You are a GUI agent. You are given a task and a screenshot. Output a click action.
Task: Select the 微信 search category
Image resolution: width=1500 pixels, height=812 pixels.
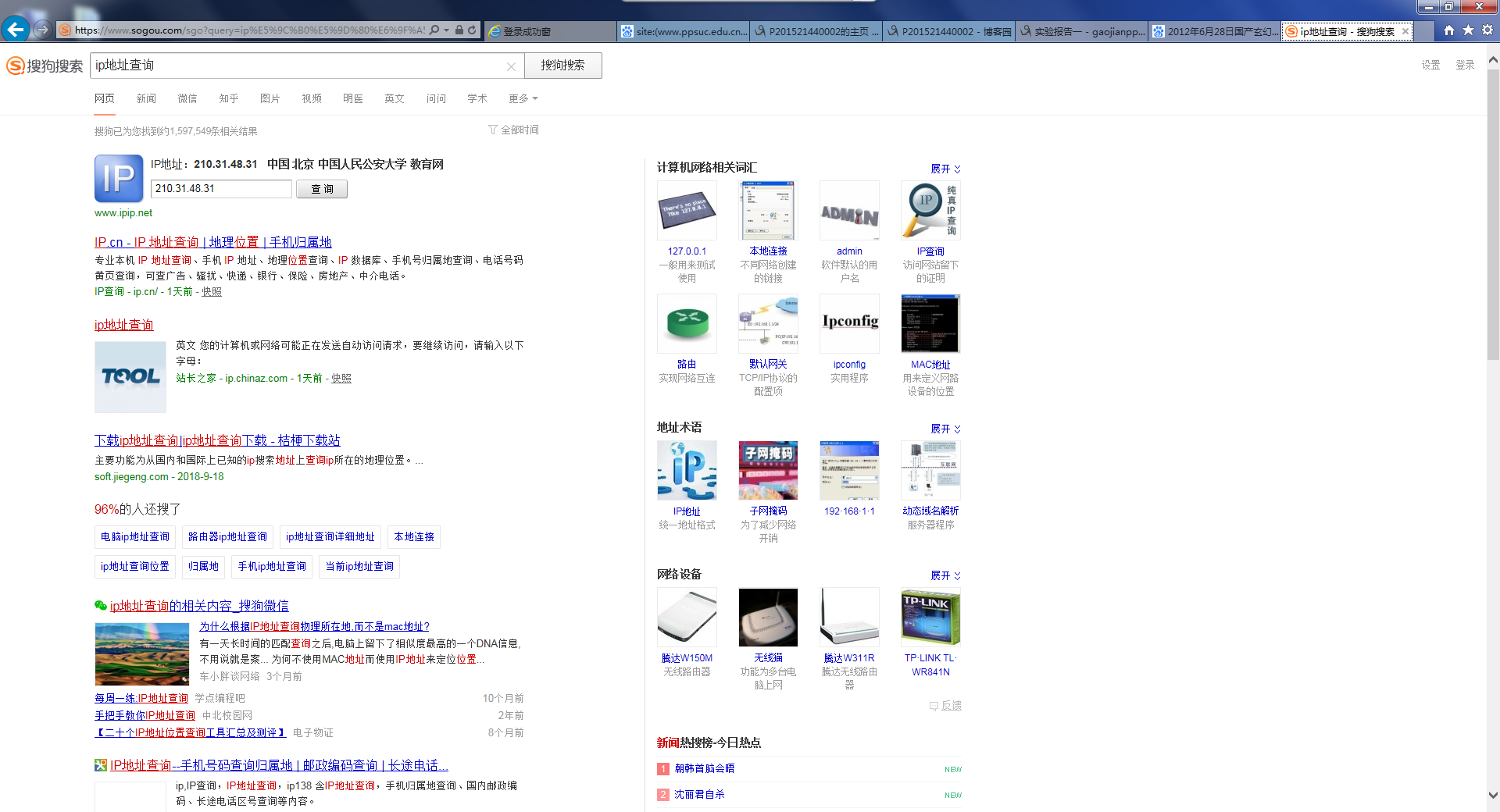[187, 98]
